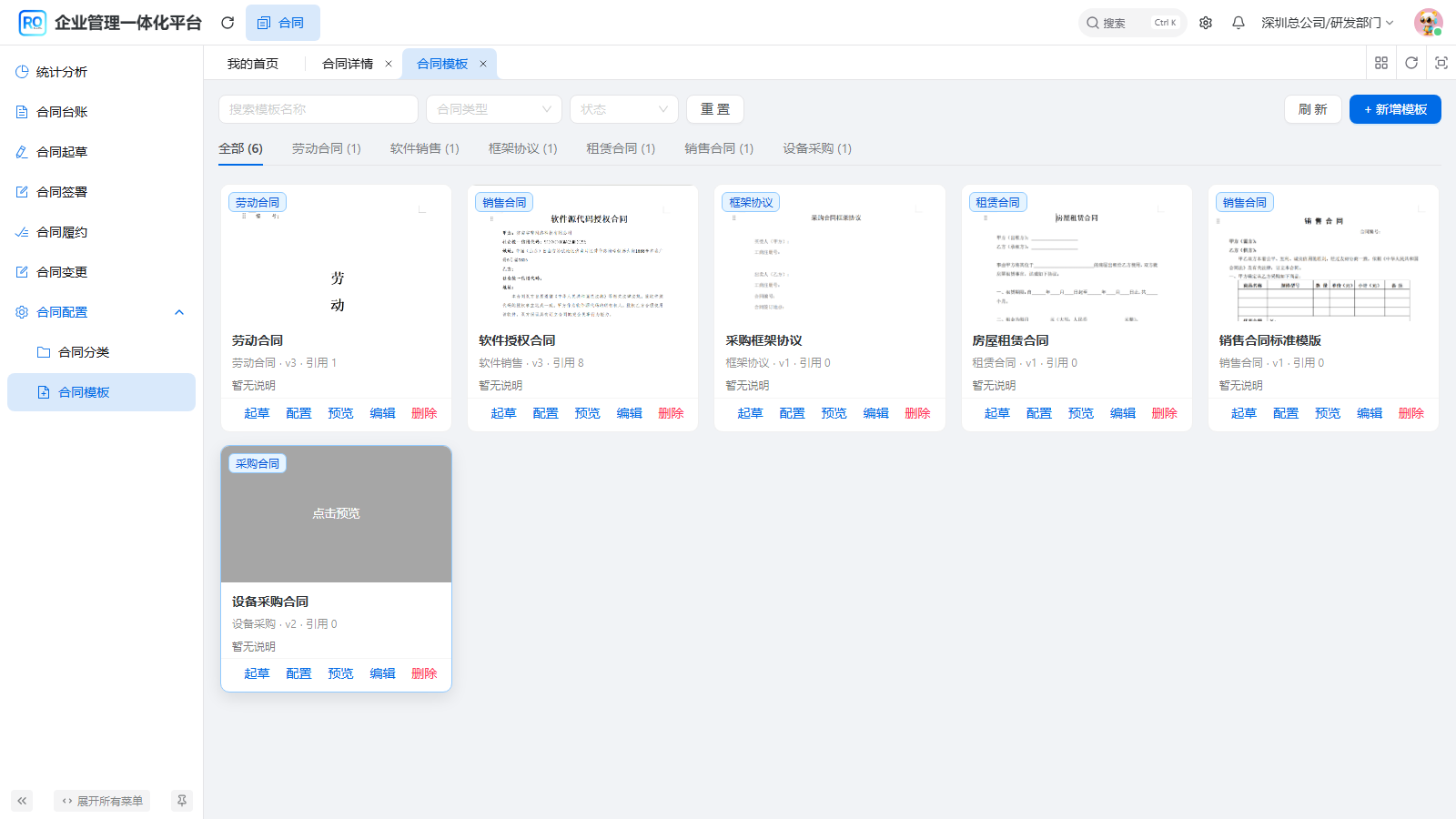Collapse the 合同配置 menu group
Viewport: 1456px width, 819px height.
[101, 312]
